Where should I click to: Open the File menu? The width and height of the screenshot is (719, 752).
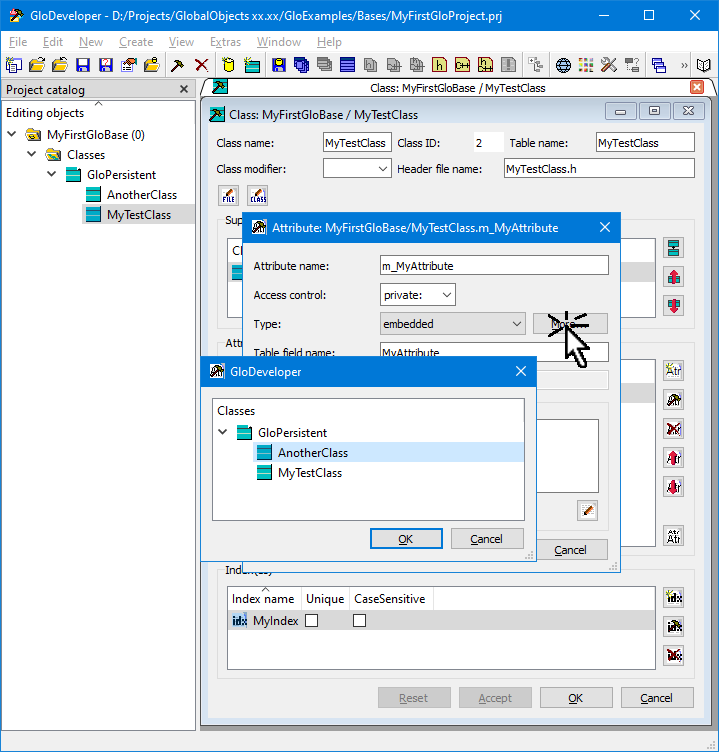click(x=18, y=42)
